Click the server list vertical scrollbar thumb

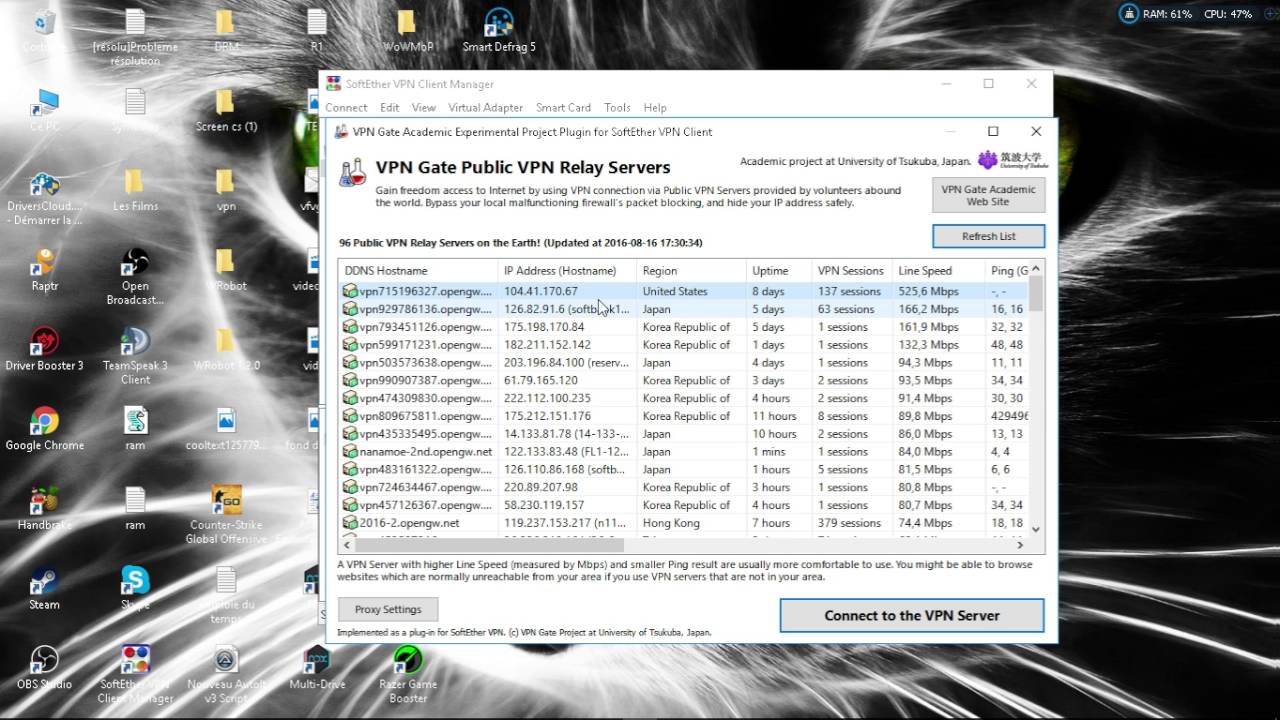pyautogui.click(x=1036, y=293)
